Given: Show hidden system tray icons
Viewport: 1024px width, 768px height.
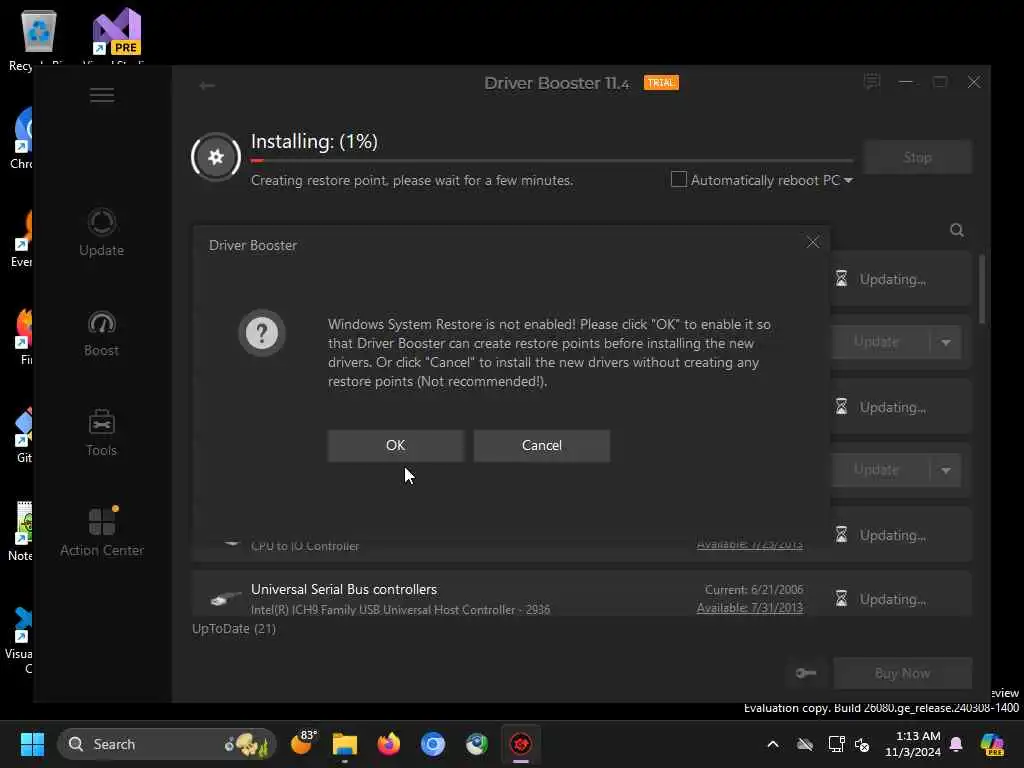Looking at the screenshot, I should [x=773, y=744].
